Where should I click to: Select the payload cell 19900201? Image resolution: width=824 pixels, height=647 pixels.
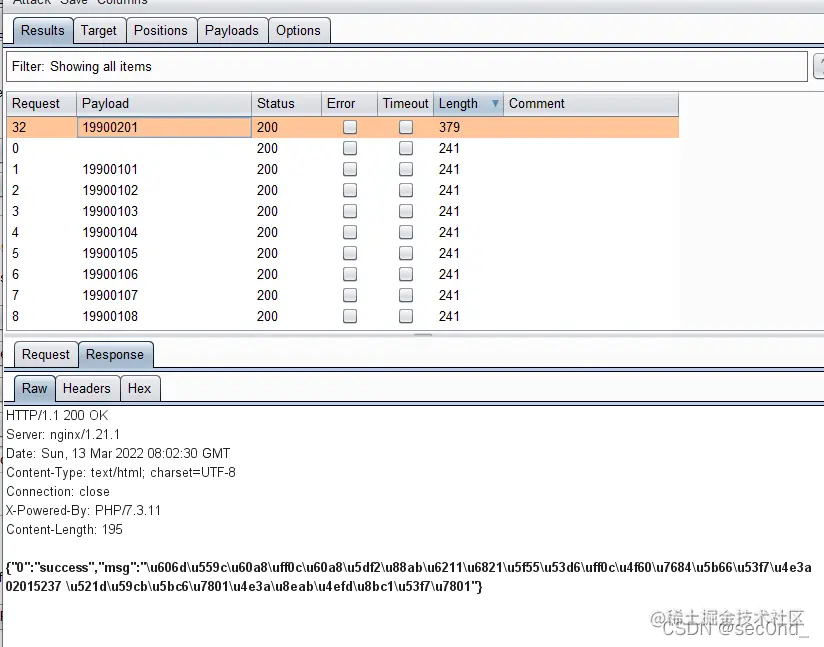[x=164, y=127]
